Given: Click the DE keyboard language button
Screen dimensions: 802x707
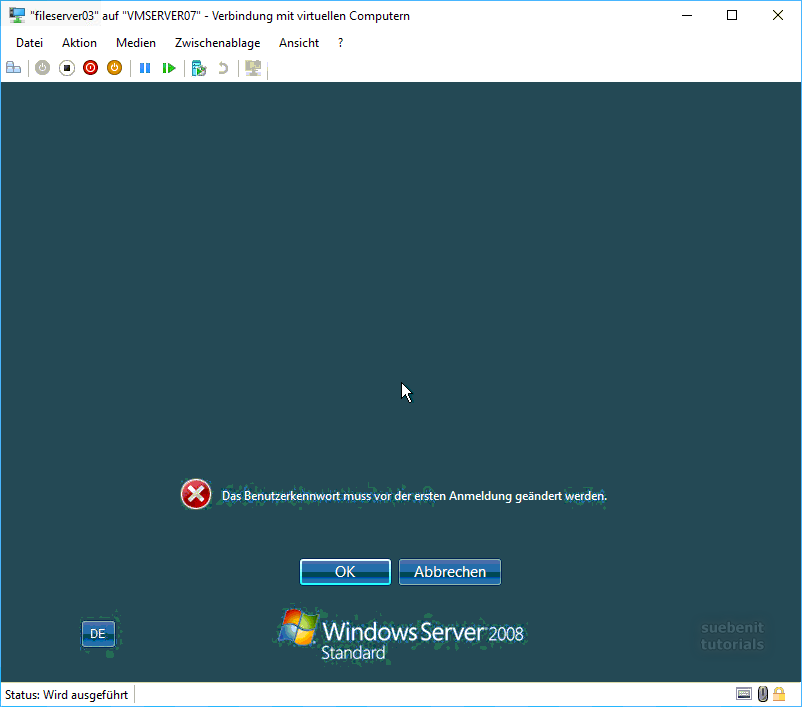Looking at the screenshot, I should click(98, 634).
